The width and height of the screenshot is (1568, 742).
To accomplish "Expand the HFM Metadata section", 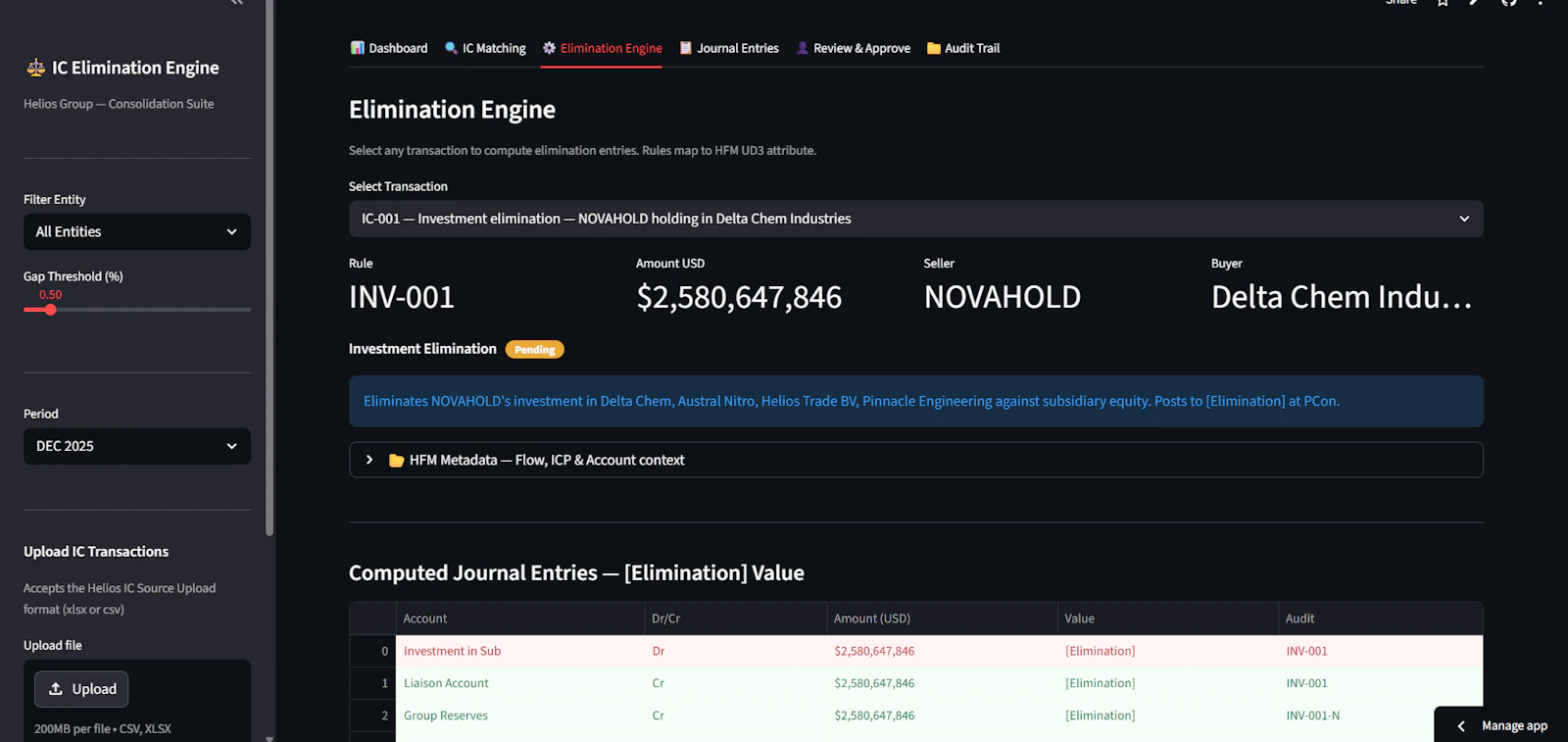I will (x=916, y=460).
